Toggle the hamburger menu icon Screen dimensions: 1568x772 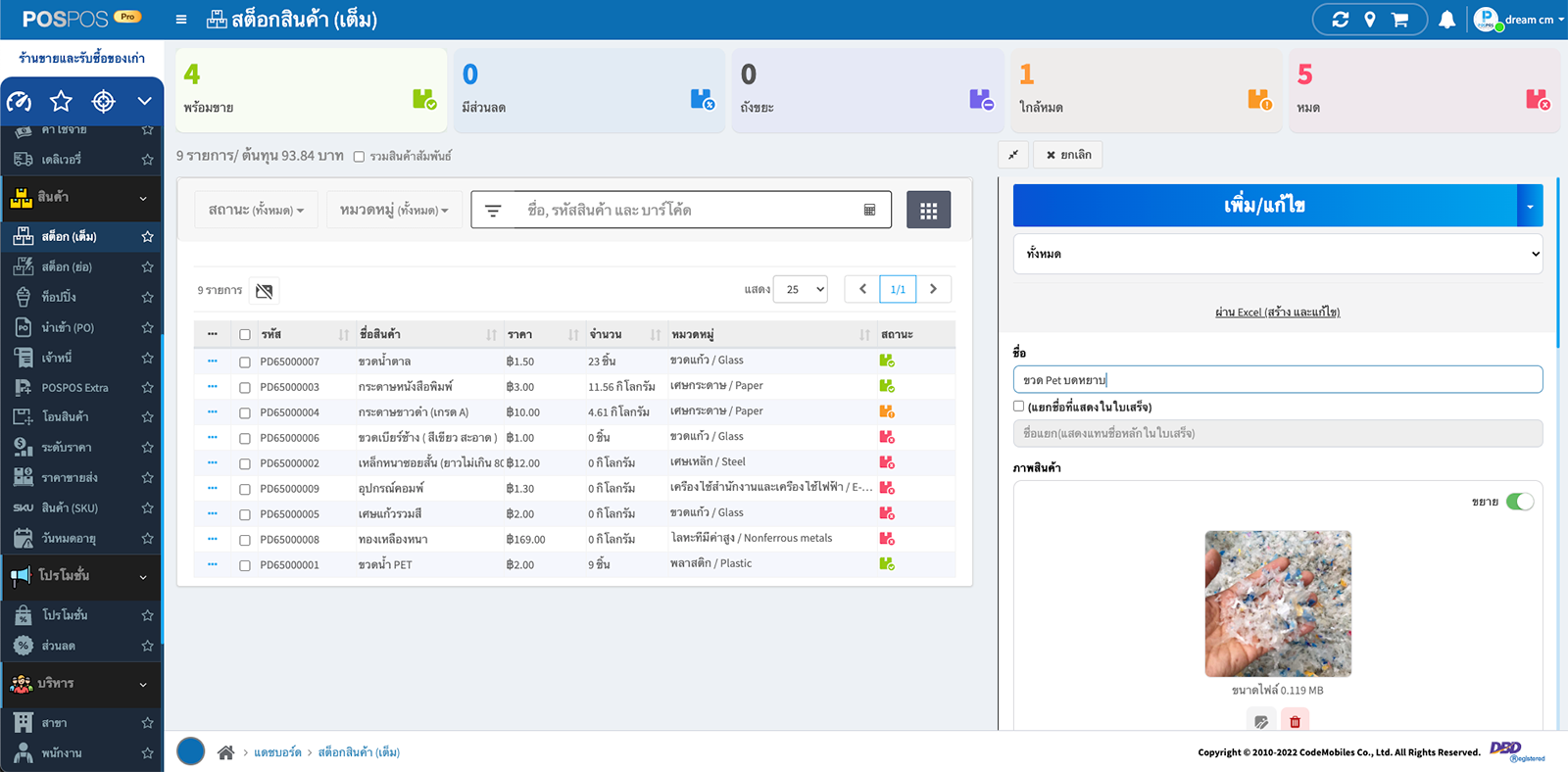[x=181, y=20]
